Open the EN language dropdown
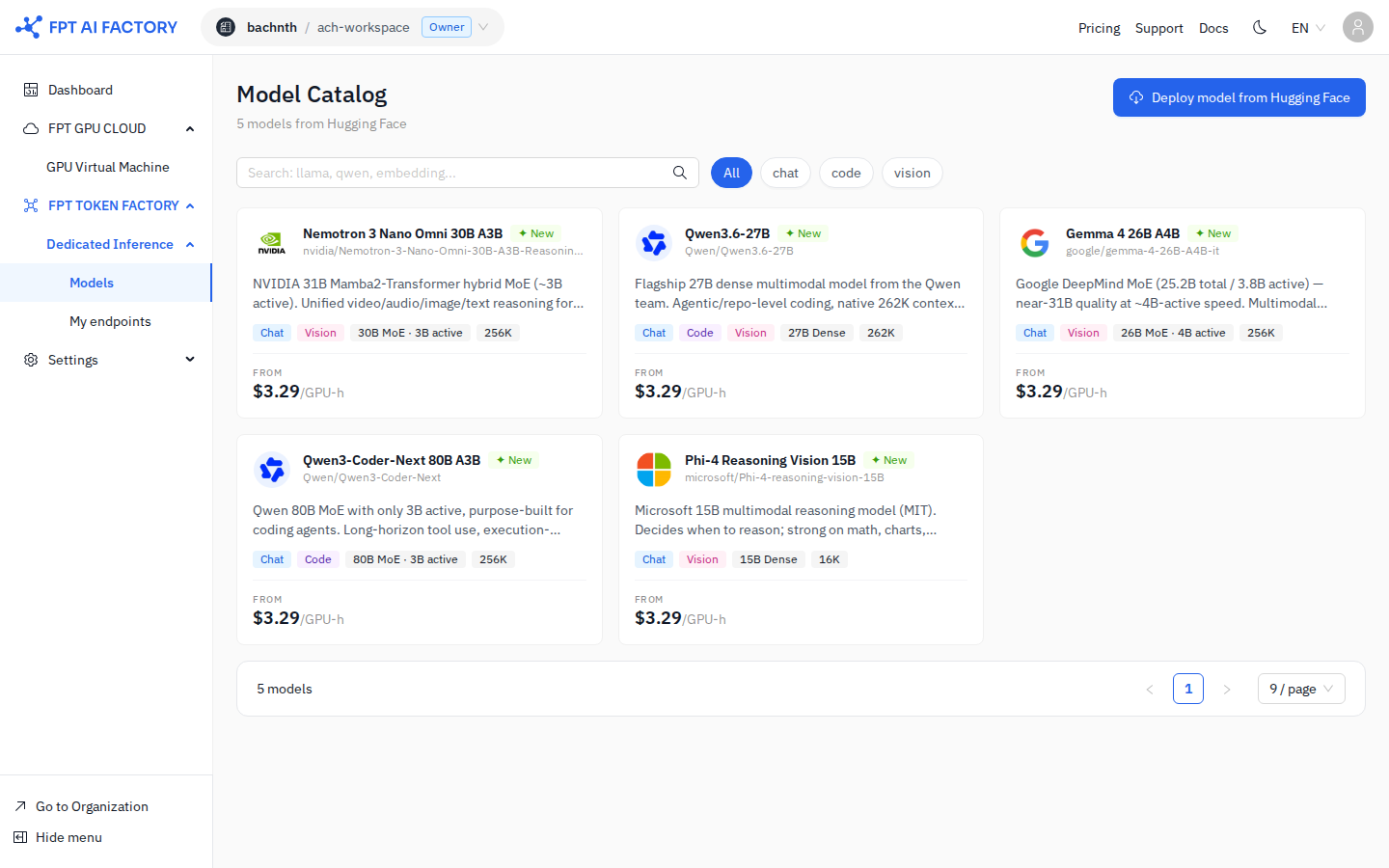 tap(1308, 28)
